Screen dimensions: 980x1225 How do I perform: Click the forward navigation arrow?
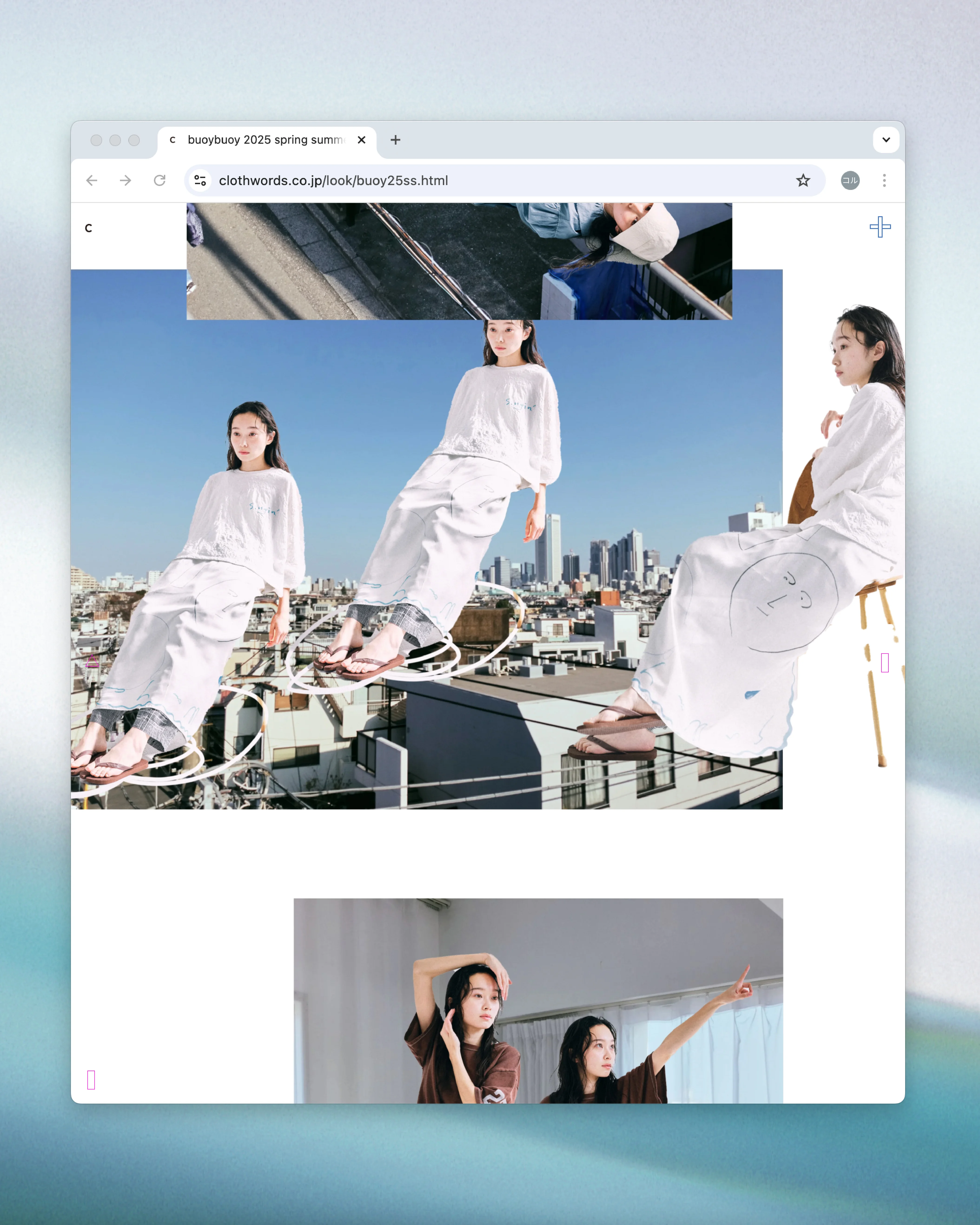point(126,181)
